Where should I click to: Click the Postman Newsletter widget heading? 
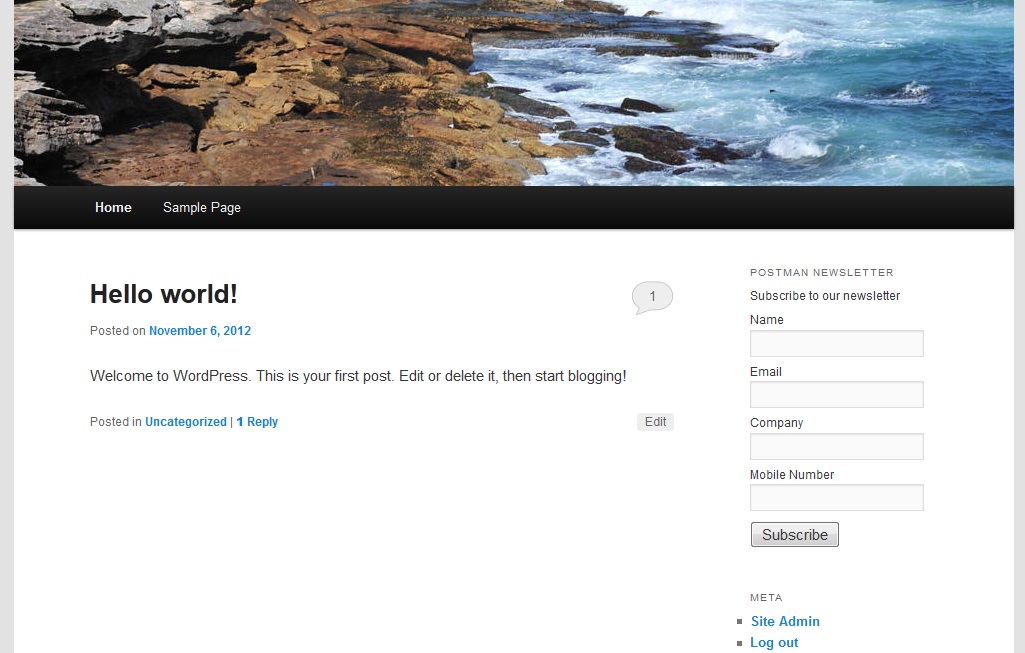click(x=822, y=273)
